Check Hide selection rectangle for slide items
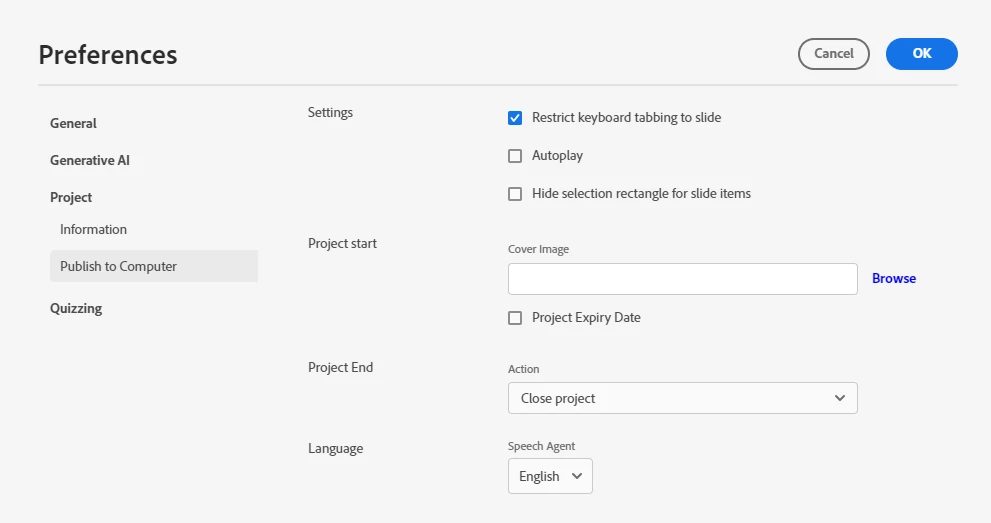The height and width of the screenshot is (523, 991). (515, 194)
